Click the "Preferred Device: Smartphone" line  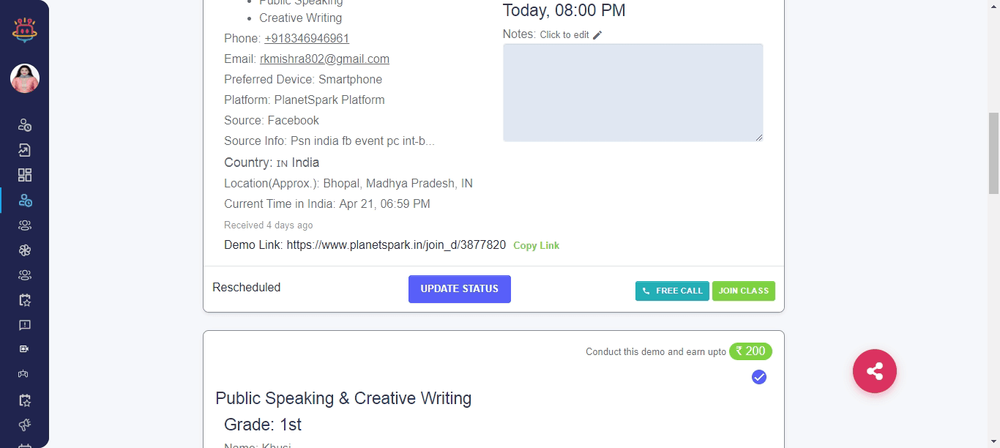point(303,80)
